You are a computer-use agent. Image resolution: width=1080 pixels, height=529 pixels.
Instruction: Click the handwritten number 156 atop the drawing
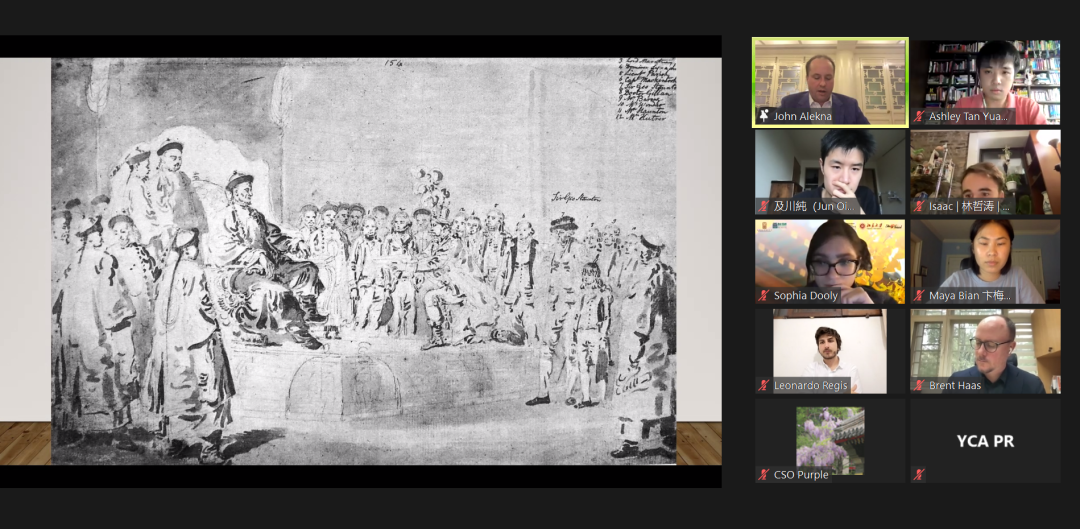(x=393, y=63)
